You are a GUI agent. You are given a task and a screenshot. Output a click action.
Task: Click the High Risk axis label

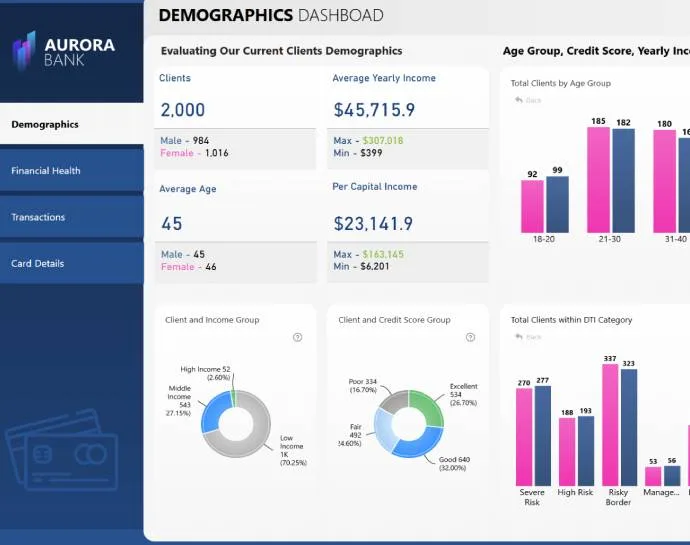click(x=575, y=492)
